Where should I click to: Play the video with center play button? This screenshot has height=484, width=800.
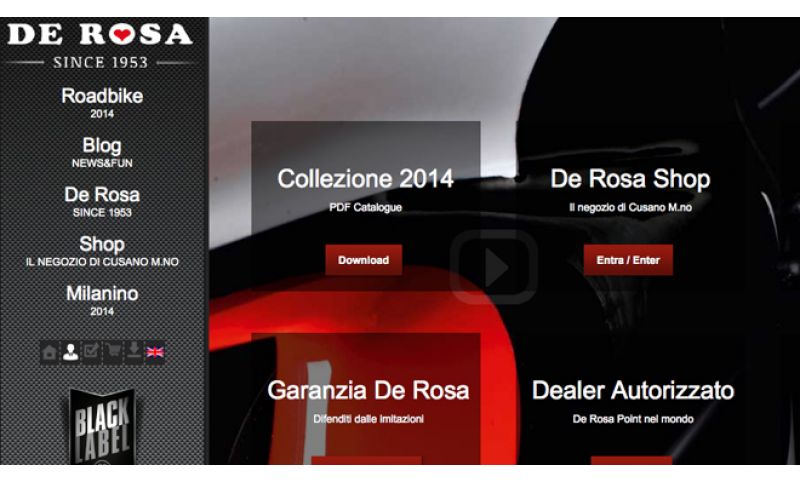tap(493, 267)
